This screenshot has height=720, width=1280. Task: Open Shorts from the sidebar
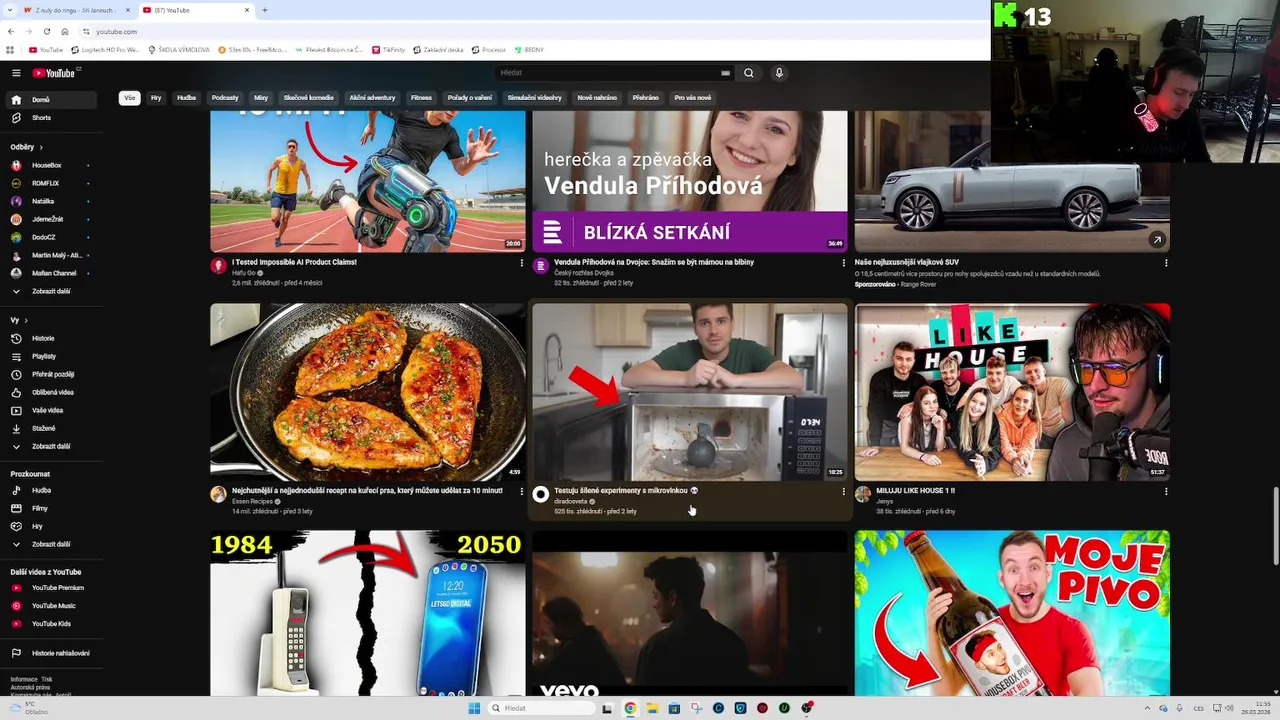pos(50,118)
